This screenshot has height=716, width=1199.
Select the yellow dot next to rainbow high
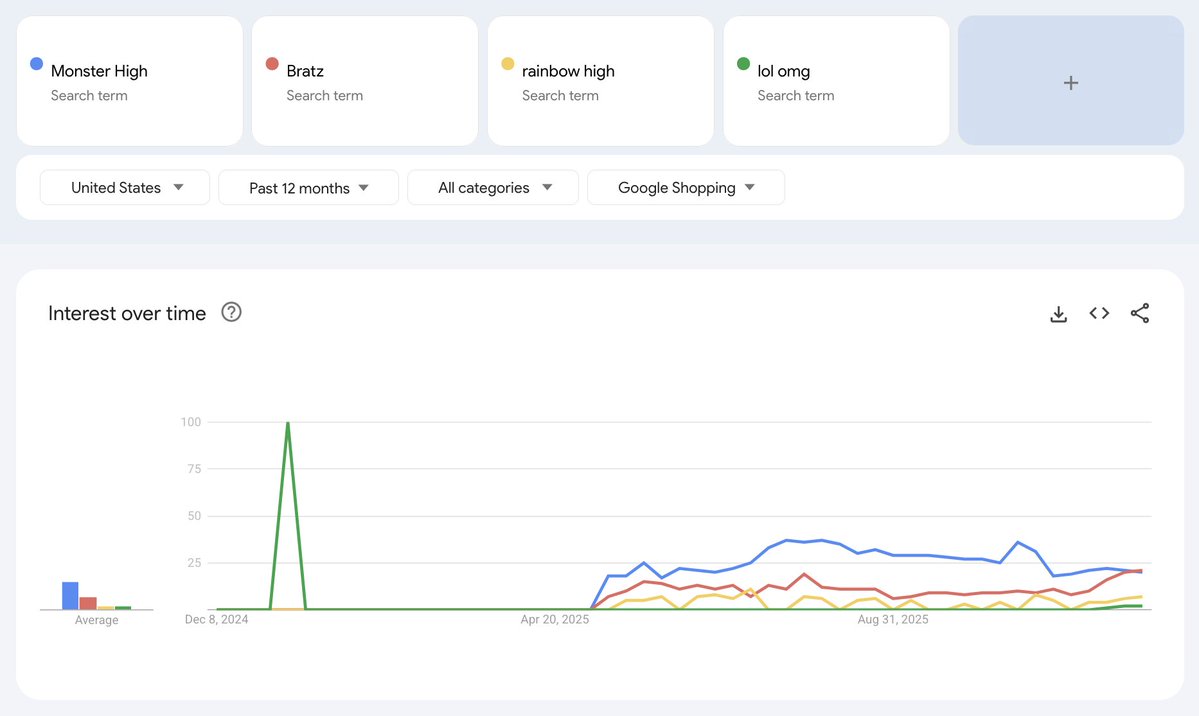[507, 63]
